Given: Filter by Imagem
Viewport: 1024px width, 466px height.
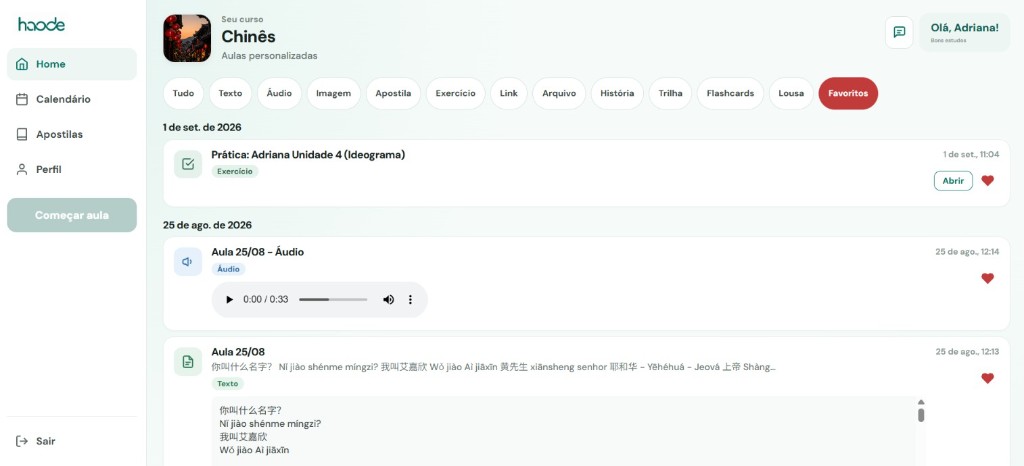Looking at the screenshot, I should coord(334,93).
